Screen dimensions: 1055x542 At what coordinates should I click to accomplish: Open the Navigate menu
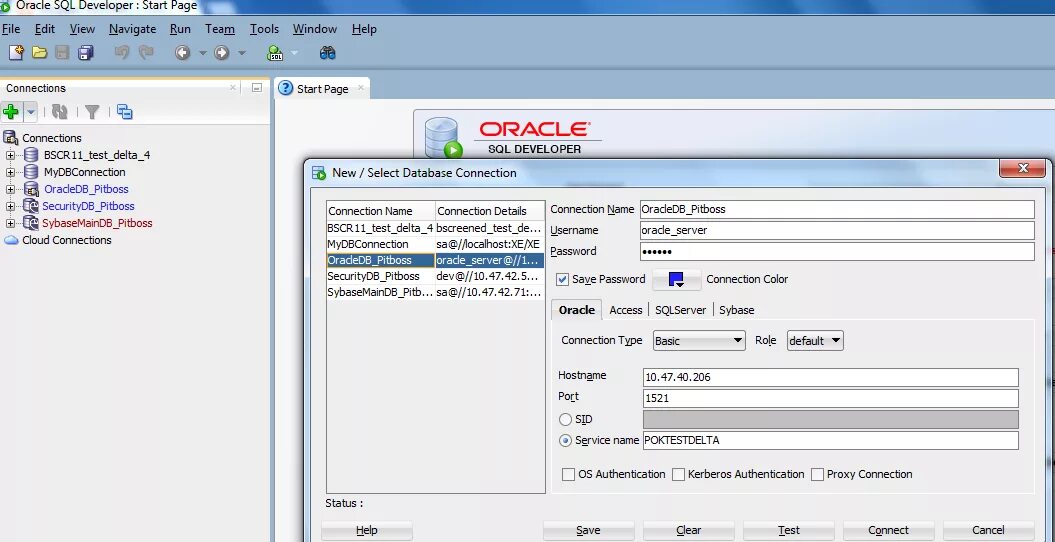click(x=133, y=29)
